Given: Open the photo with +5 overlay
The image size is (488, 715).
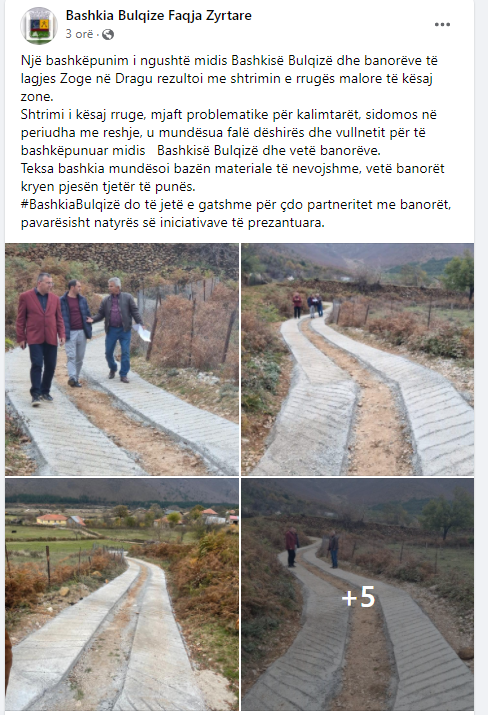Looking at the screenshot, I should coord(358,594).
